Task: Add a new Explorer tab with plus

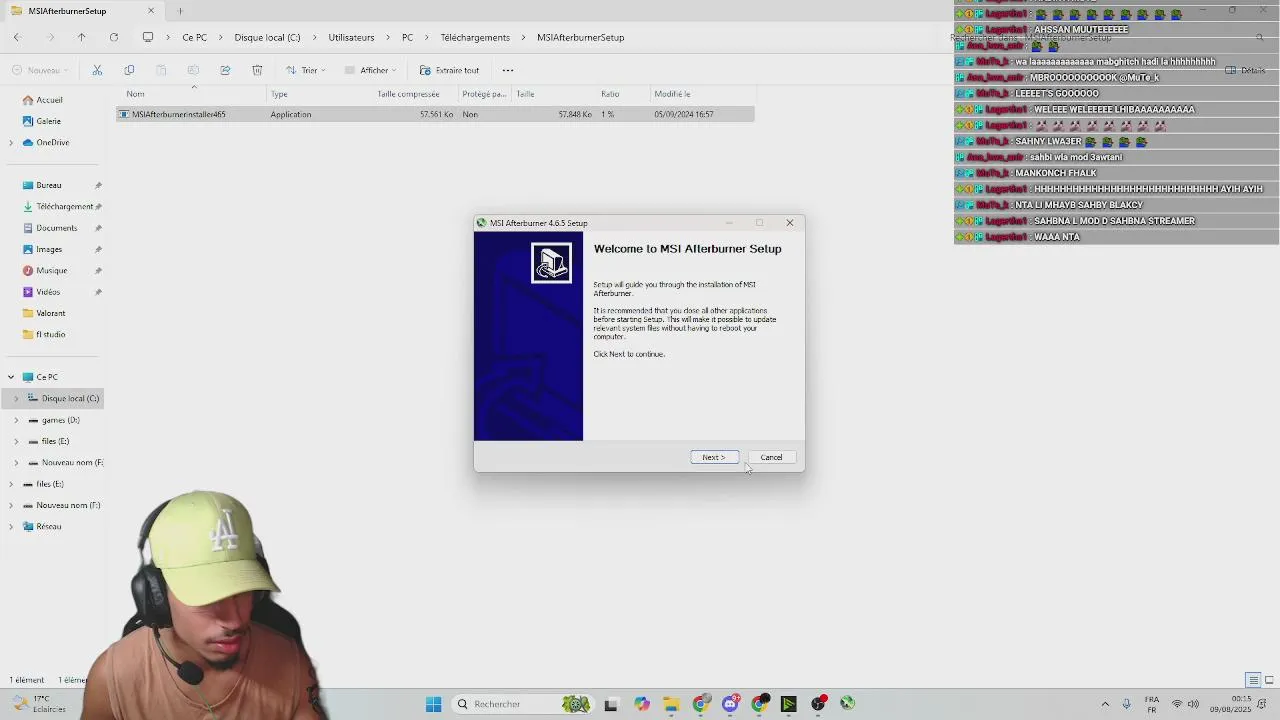Action: (x=180, y=11)
